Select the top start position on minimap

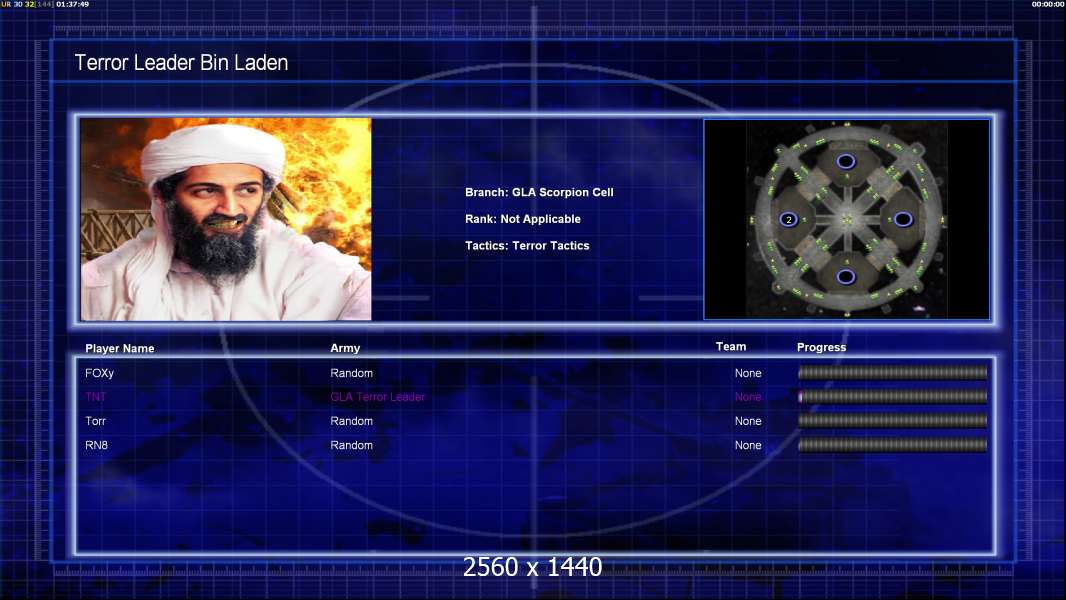[x=846, y=161]
